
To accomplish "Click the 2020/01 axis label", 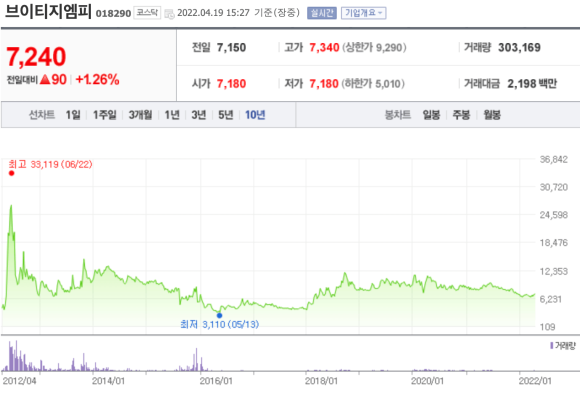I will [x=427, y=381].
